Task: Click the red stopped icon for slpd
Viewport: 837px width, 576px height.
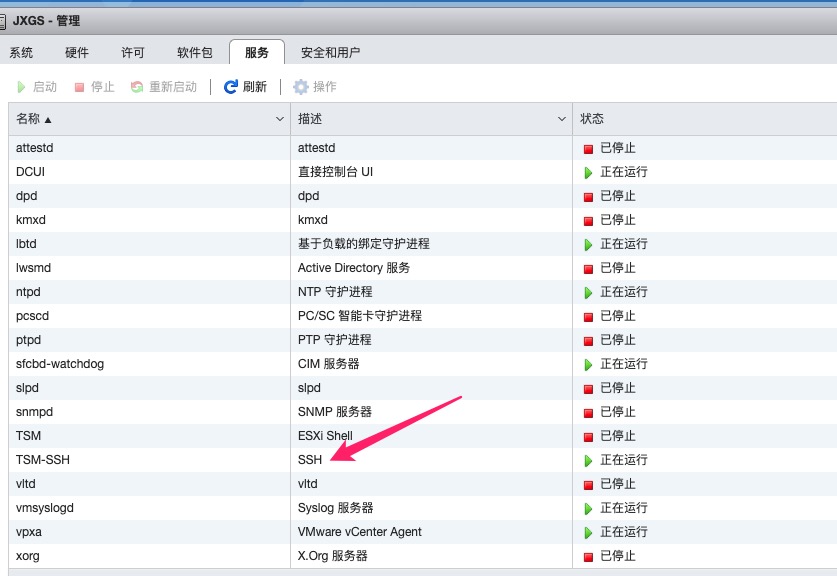Action: pyautogui.click(x=588, y=389)
